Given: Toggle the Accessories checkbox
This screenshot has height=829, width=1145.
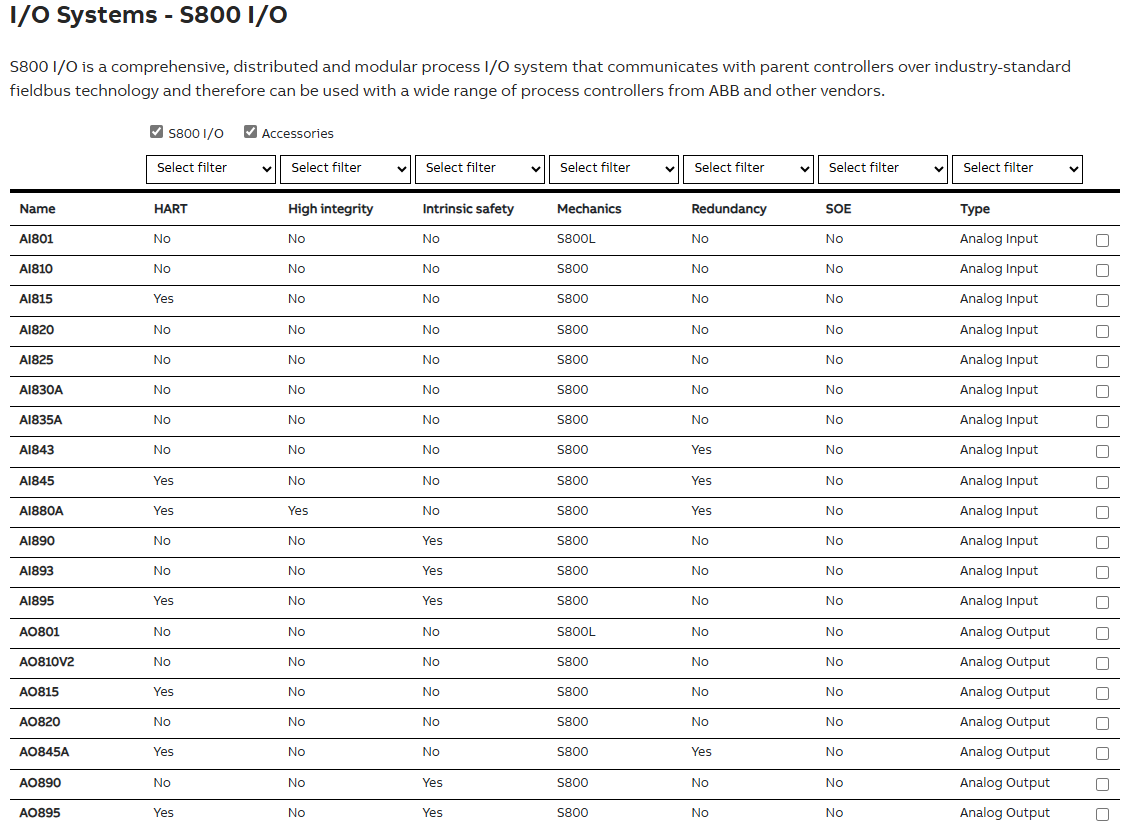Looking at the screenshot, I should [250, 132].
